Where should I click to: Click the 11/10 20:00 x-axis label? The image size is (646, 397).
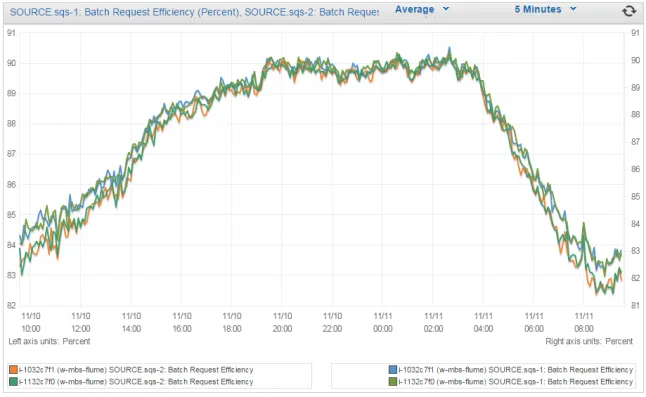[x=282, y=322]
